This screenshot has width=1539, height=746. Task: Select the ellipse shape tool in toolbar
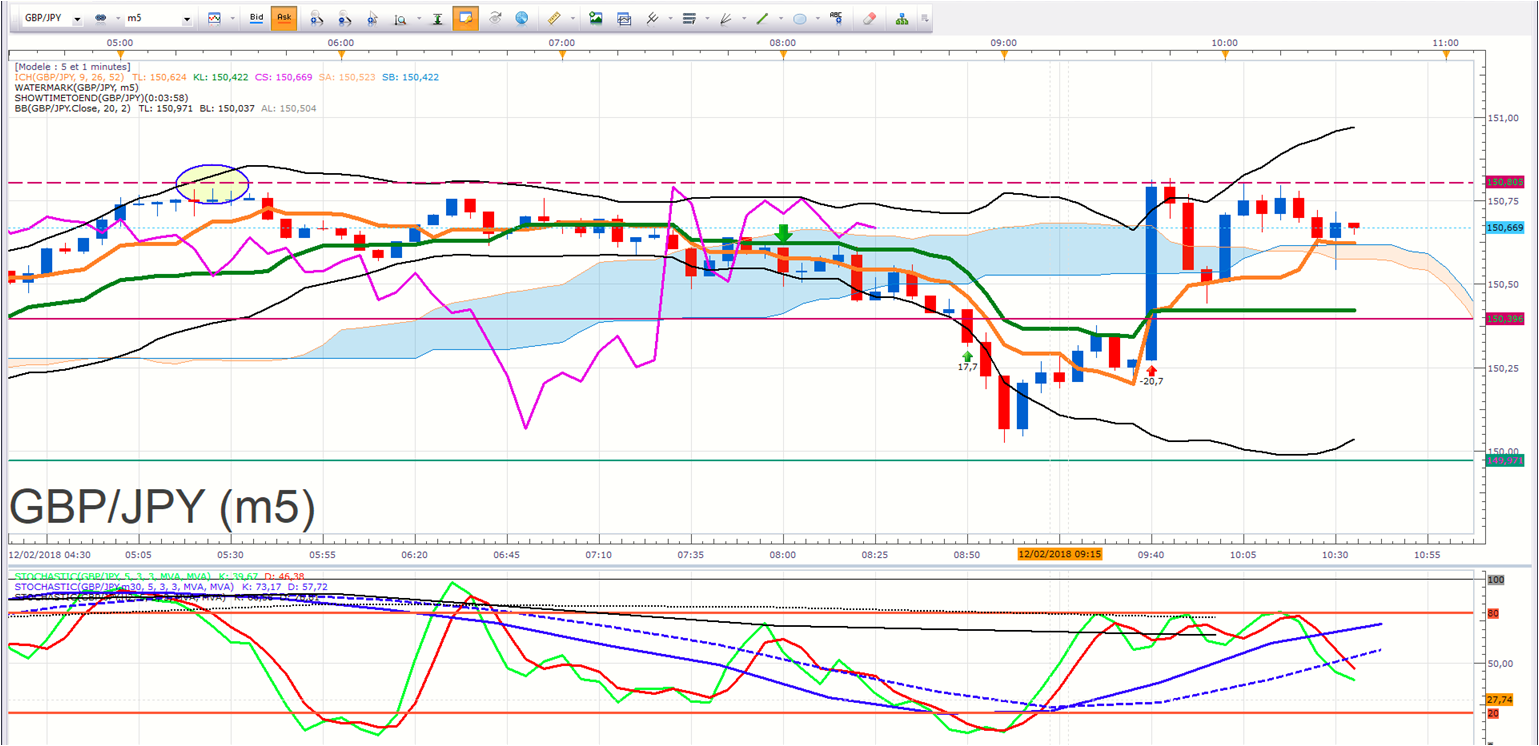[800, 18]
